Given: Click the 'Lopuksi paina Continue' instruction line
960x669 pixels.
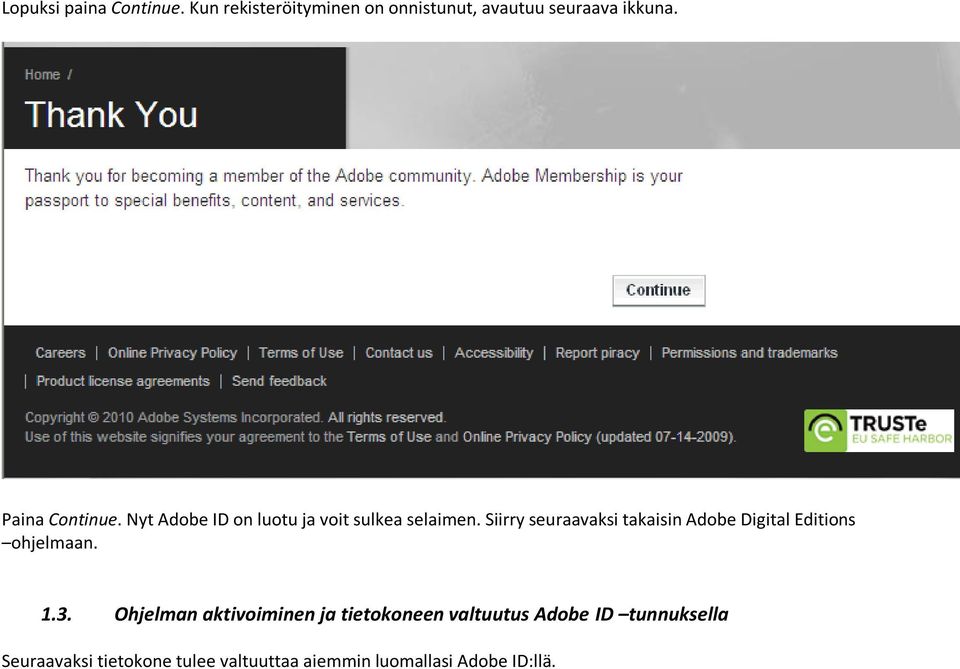Looking at the screenshot, I should point(340,9).
